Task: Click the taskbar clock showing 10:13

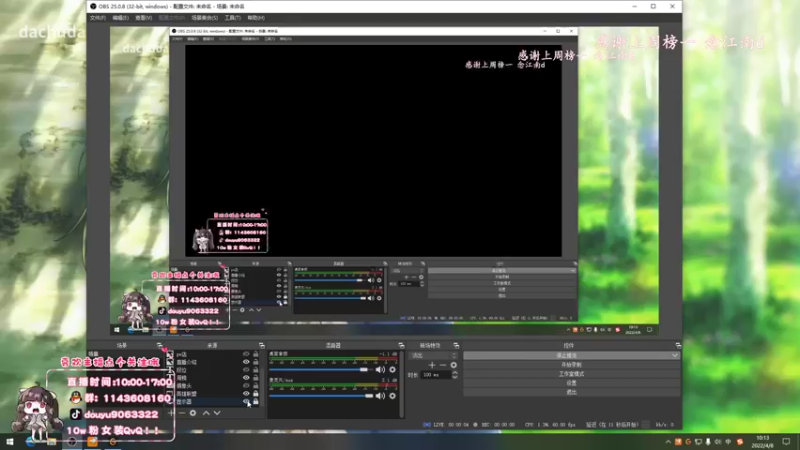Action: [763, 442]
